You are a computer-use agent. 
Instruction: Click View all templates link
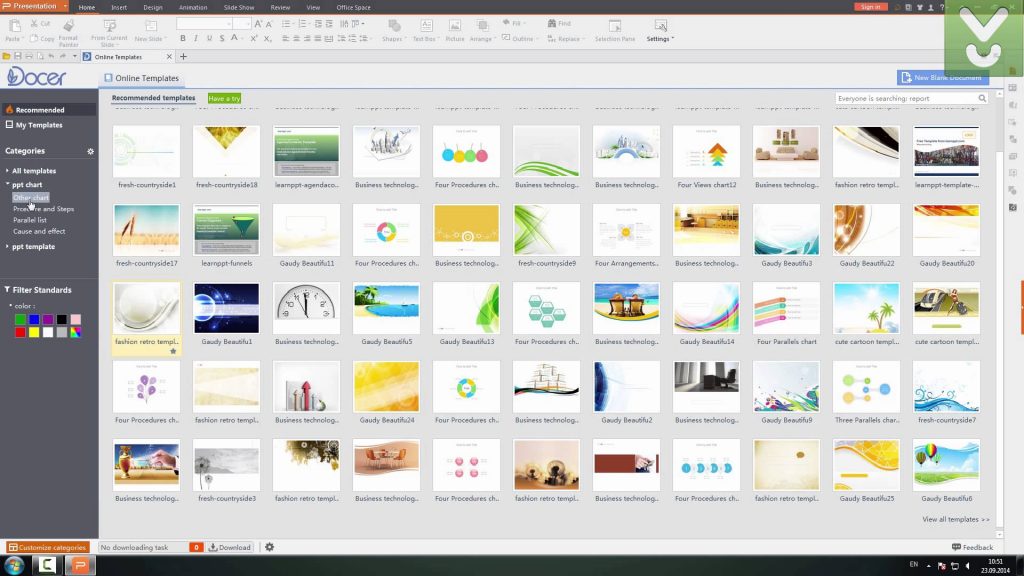955,519
